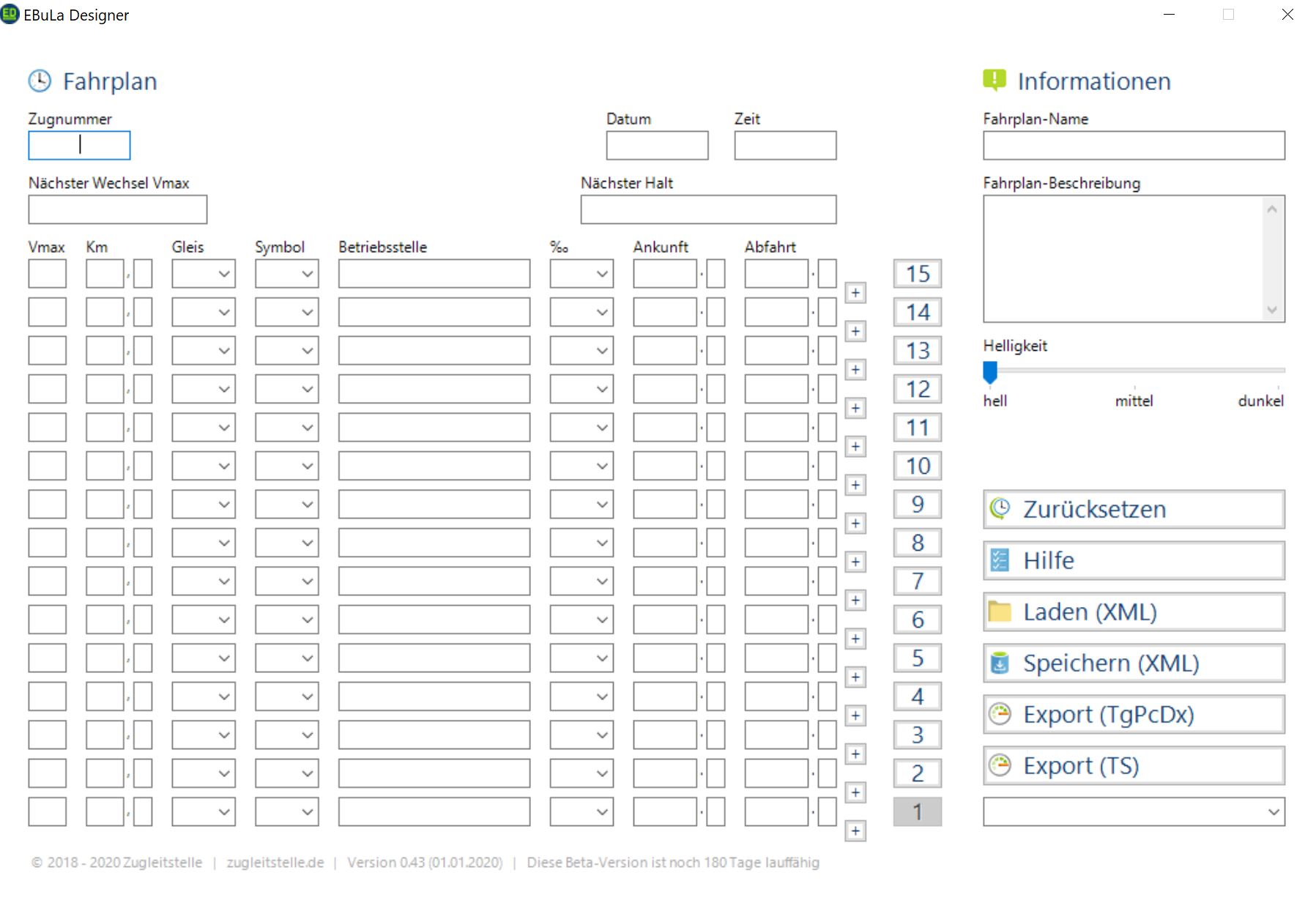Expand the Symbol dropdown in row 7
Screen dimensions: 1316x900
[x=286, y=581]
